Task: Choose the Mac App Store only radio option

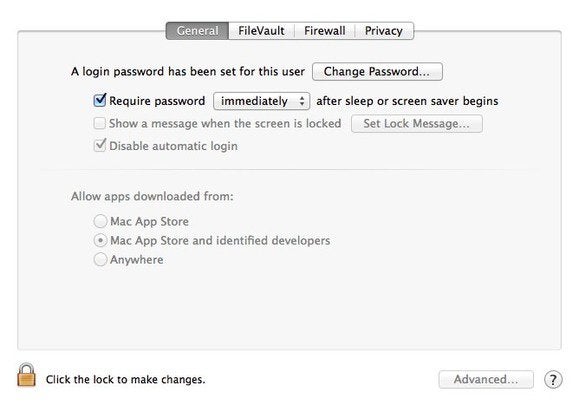Action: (x=100, y=221)
